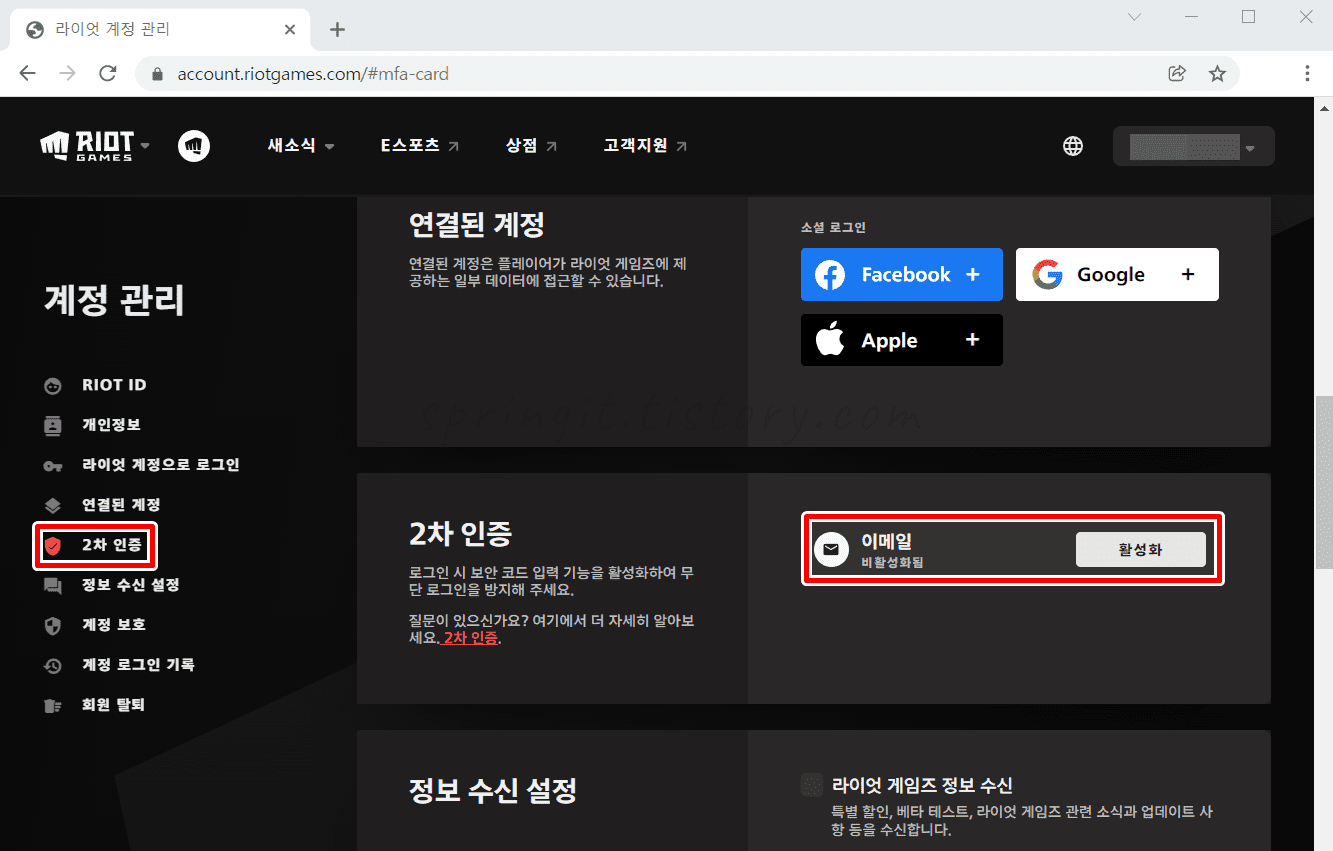Open the E스포츠 menu link
The image size is (1333, 851).
click(x=420, y=146)
